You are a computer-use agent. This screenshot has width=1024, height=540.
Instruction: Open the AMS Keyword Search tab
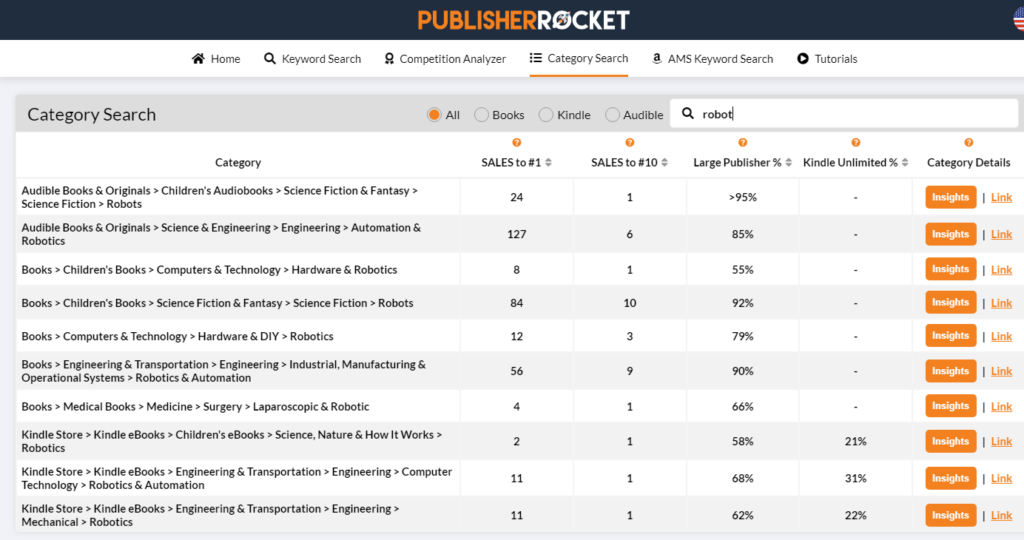tap(712, 59)
